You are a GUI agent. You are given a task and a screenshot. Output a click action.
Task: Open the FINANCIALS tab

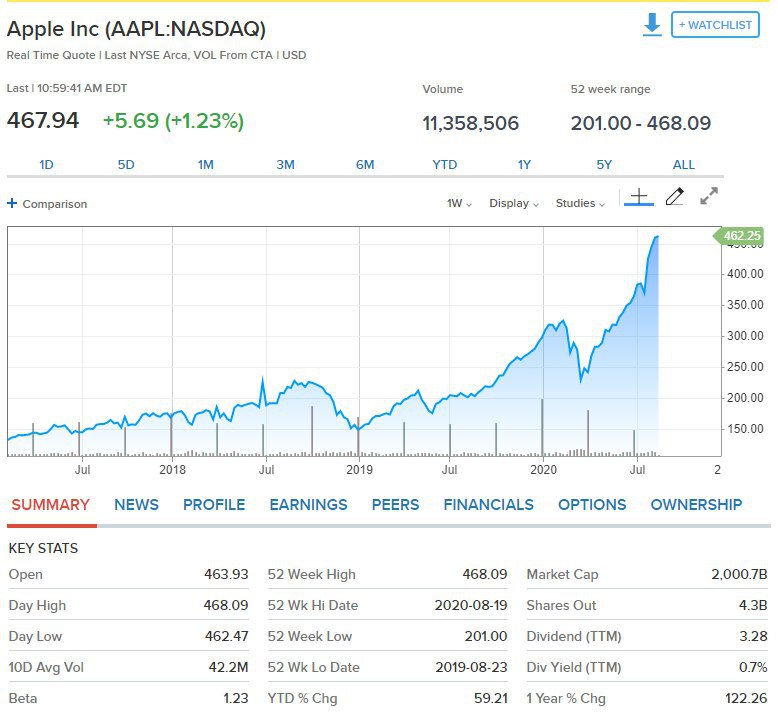[x=488, y=505]
